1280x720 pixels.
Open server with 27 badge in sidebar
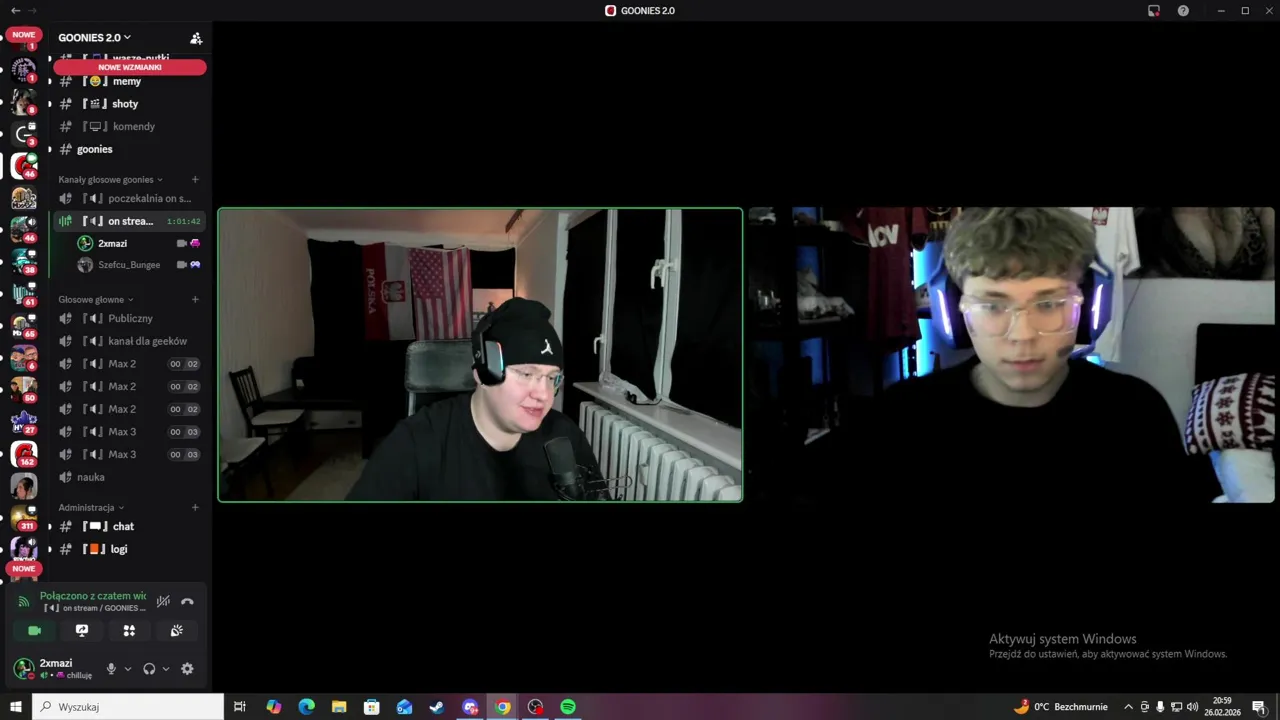tap(24, 422)
